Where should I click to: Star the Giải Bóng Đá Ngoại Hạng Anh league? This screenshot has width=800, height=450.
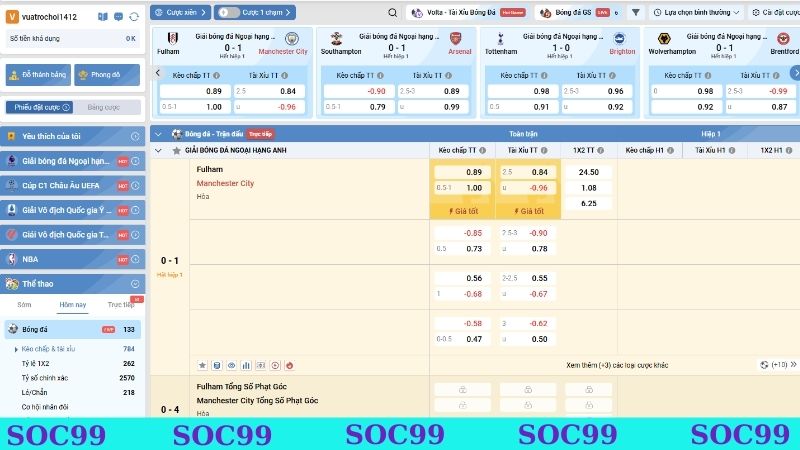[177, 151]
